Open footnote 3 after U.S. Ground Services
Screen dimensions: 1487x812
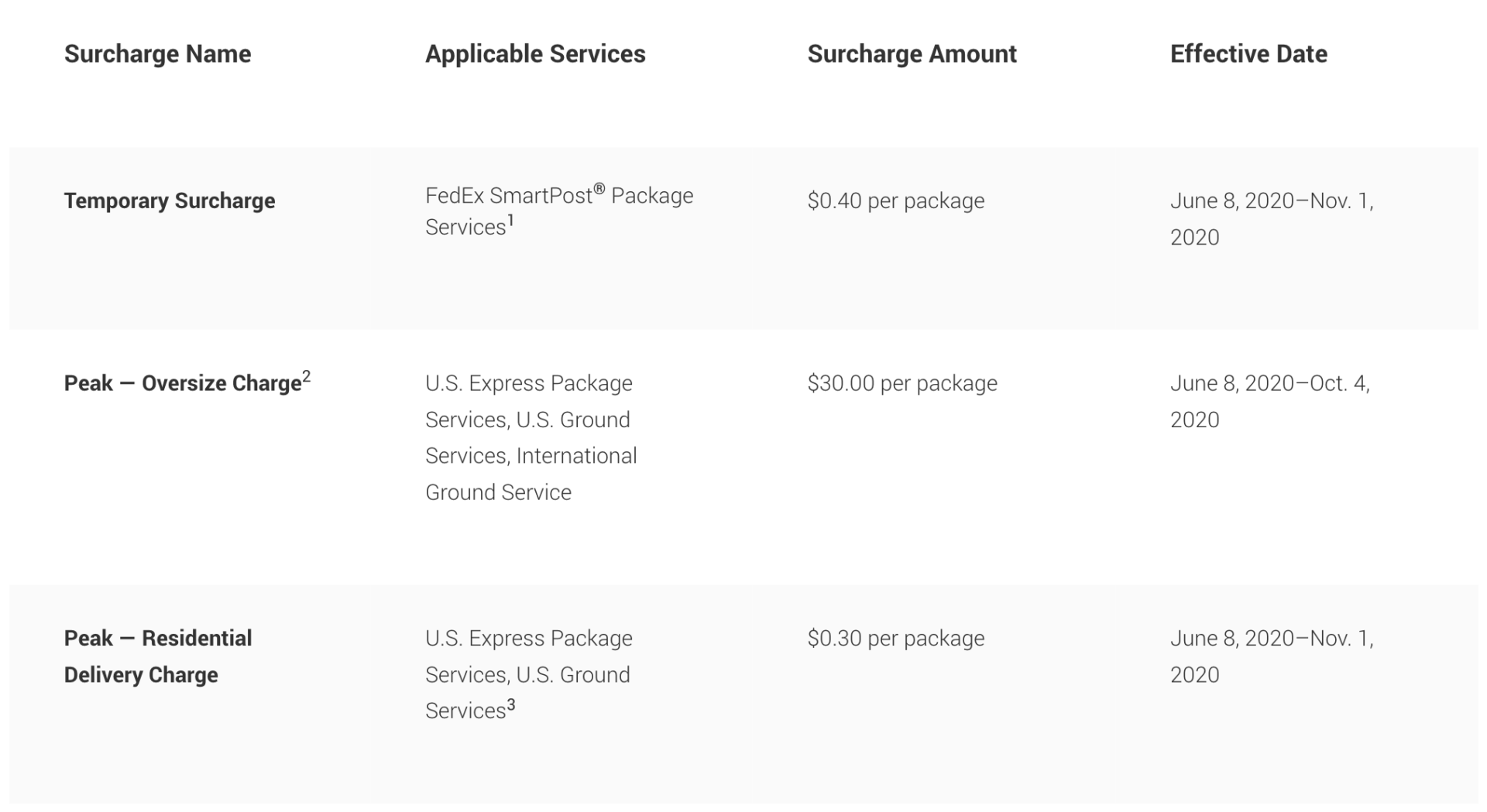tap(511, 704)
